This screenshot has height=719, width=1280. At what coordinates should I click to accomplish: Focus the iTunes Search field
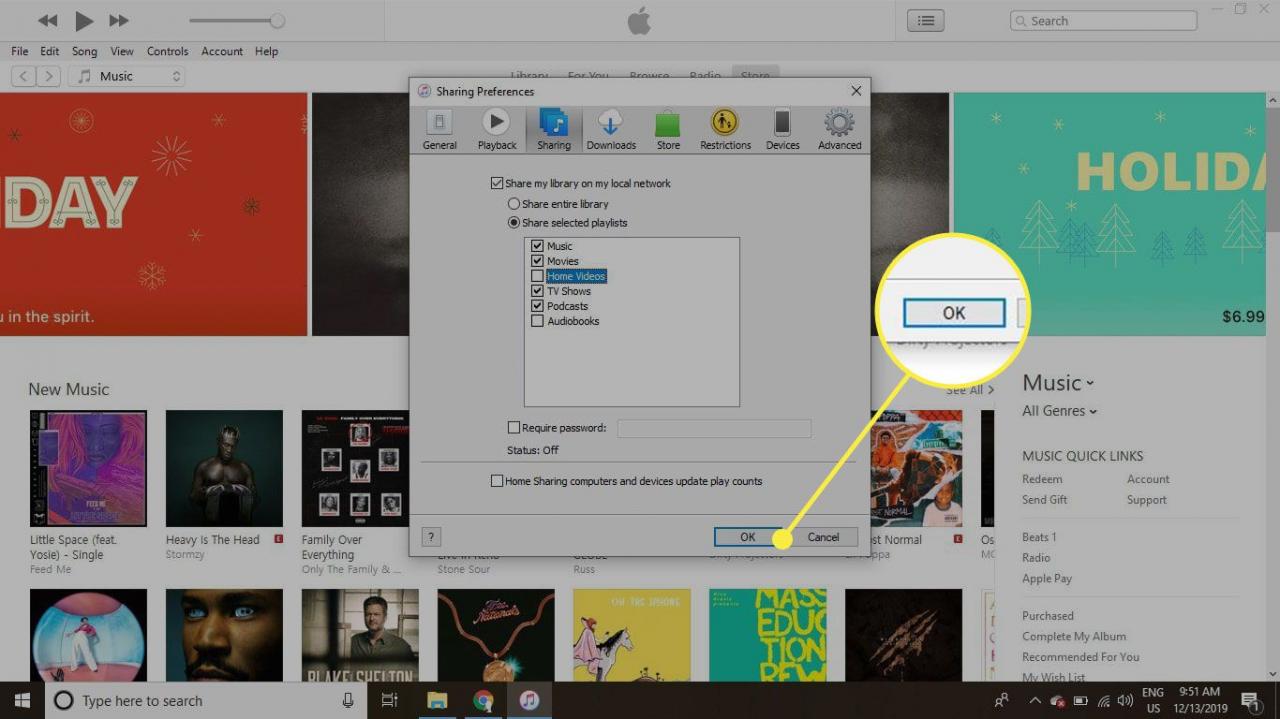click(1103, 21)
